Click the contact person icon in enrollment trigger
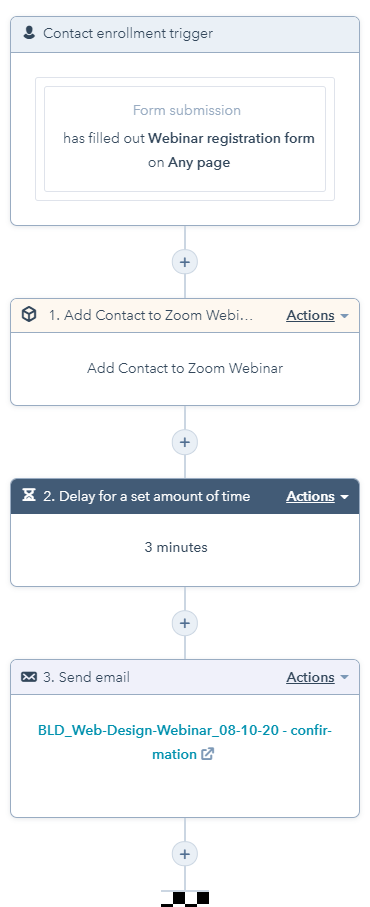This screenshot has width=370, height=907. click(x=29, y=32)
